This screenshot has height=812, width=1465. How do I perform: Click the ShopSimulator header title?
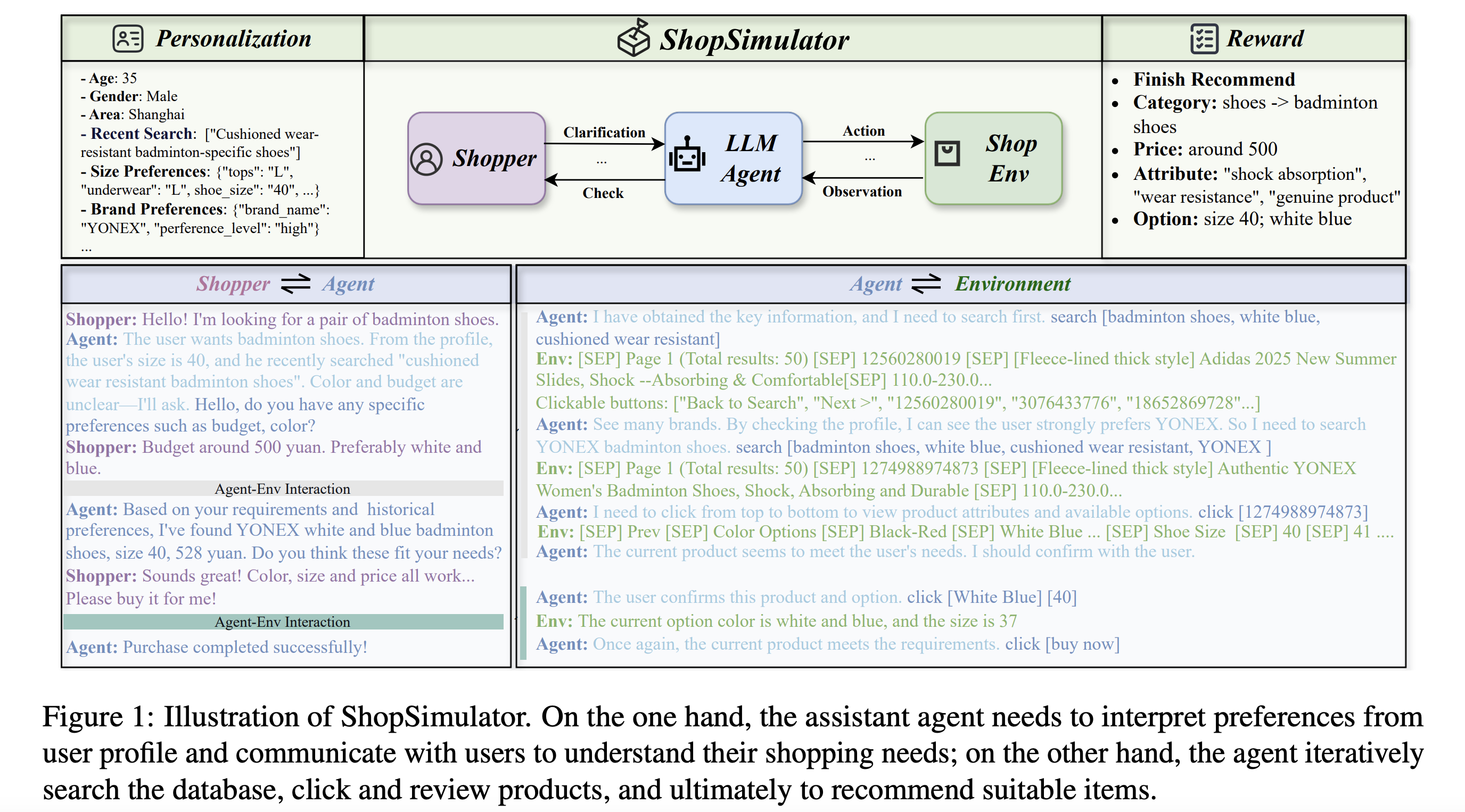tap(754, 40)
